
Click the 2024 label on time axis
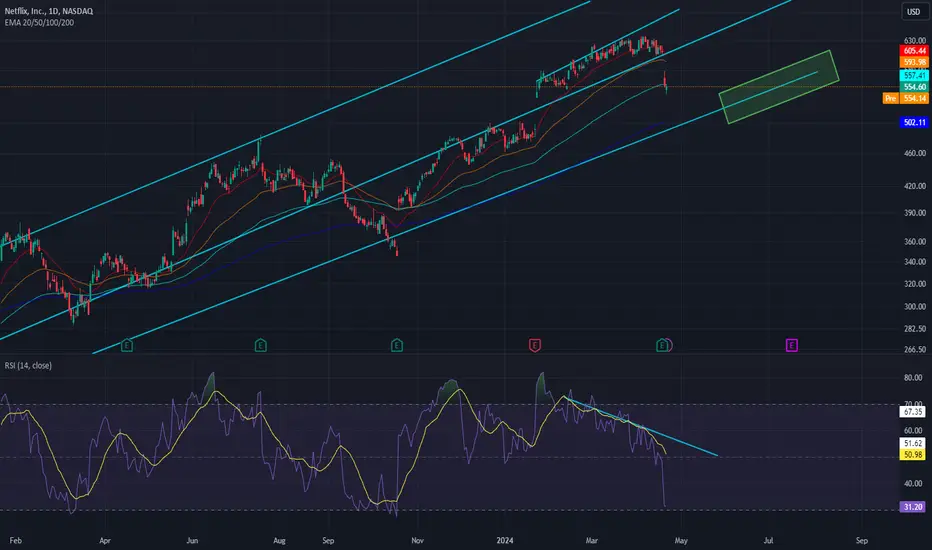[x=505, y=540]
